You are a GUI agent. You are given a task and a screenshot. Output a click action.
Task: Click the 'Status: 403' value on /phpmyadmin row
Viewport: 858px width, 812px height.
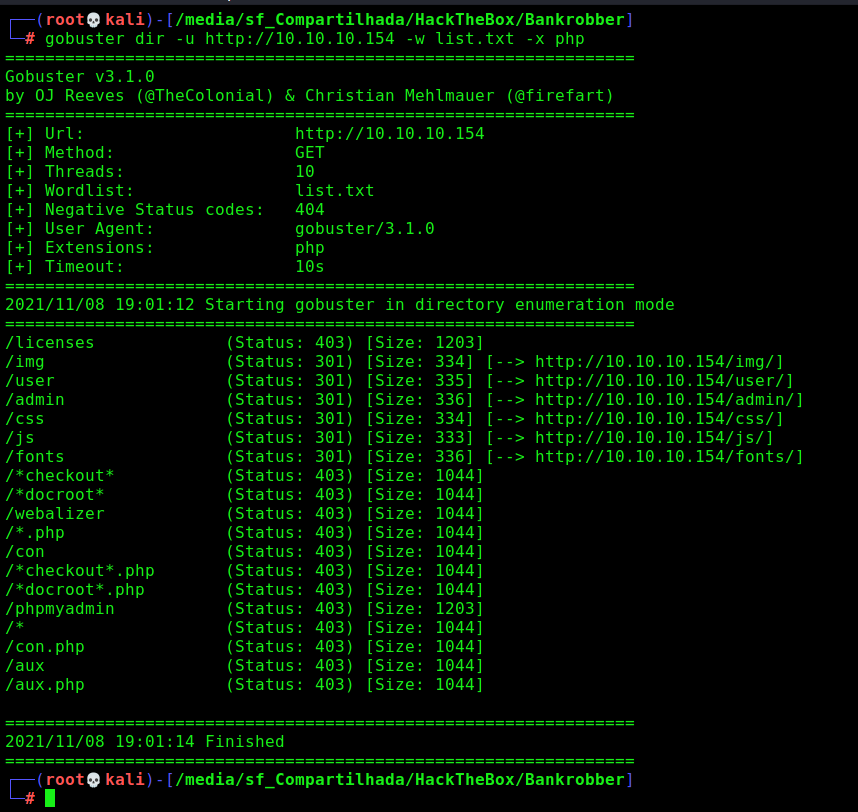click(x=289, y=609)
